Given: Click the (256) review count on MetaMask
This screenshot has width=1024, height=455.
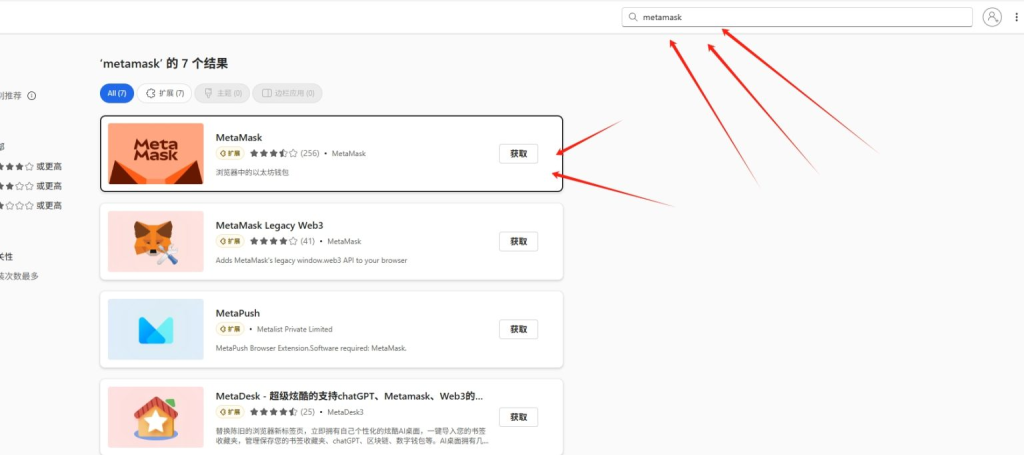Looking at the screenshot, I should click(310, 153).
